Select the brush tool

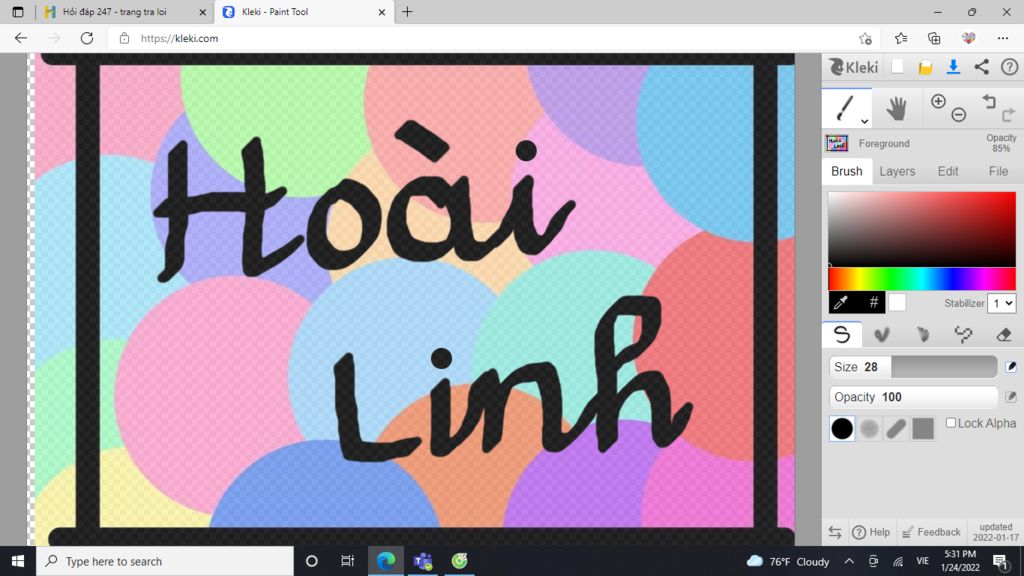coord(844,108)
